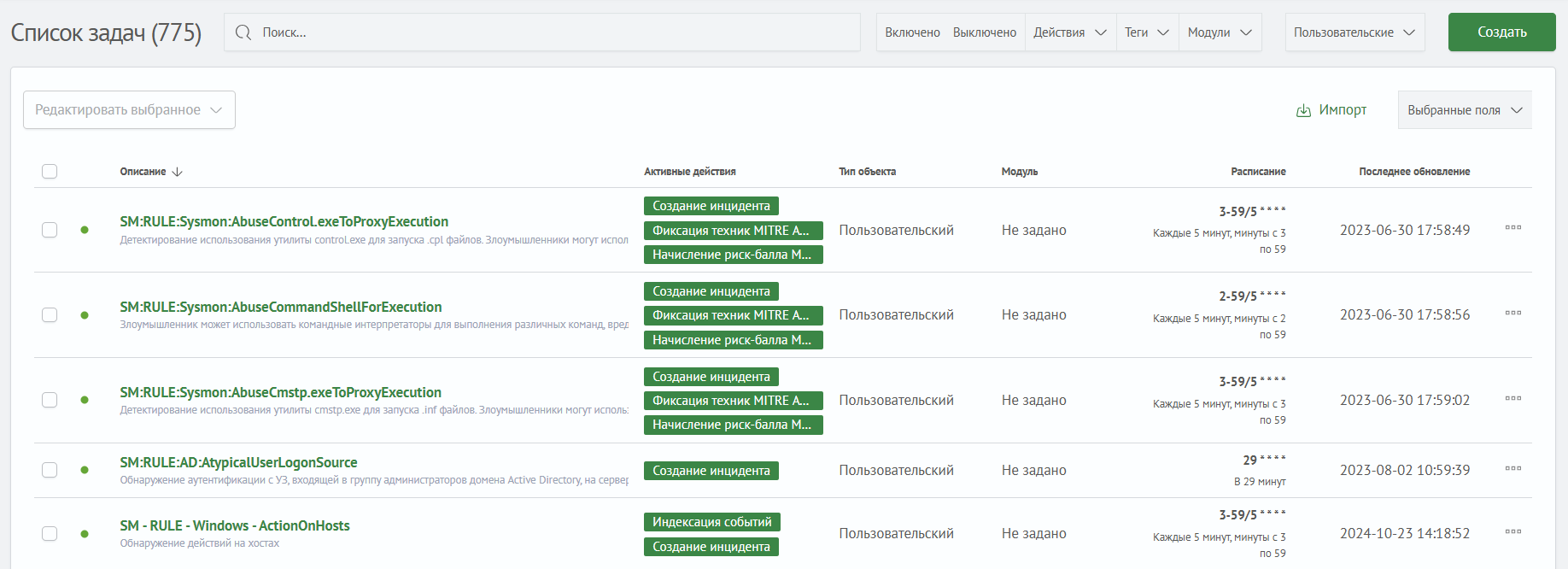Click Начисление риск-балла tag in AbuseControl.exeToProxyExecution row

tap(734, 255)
